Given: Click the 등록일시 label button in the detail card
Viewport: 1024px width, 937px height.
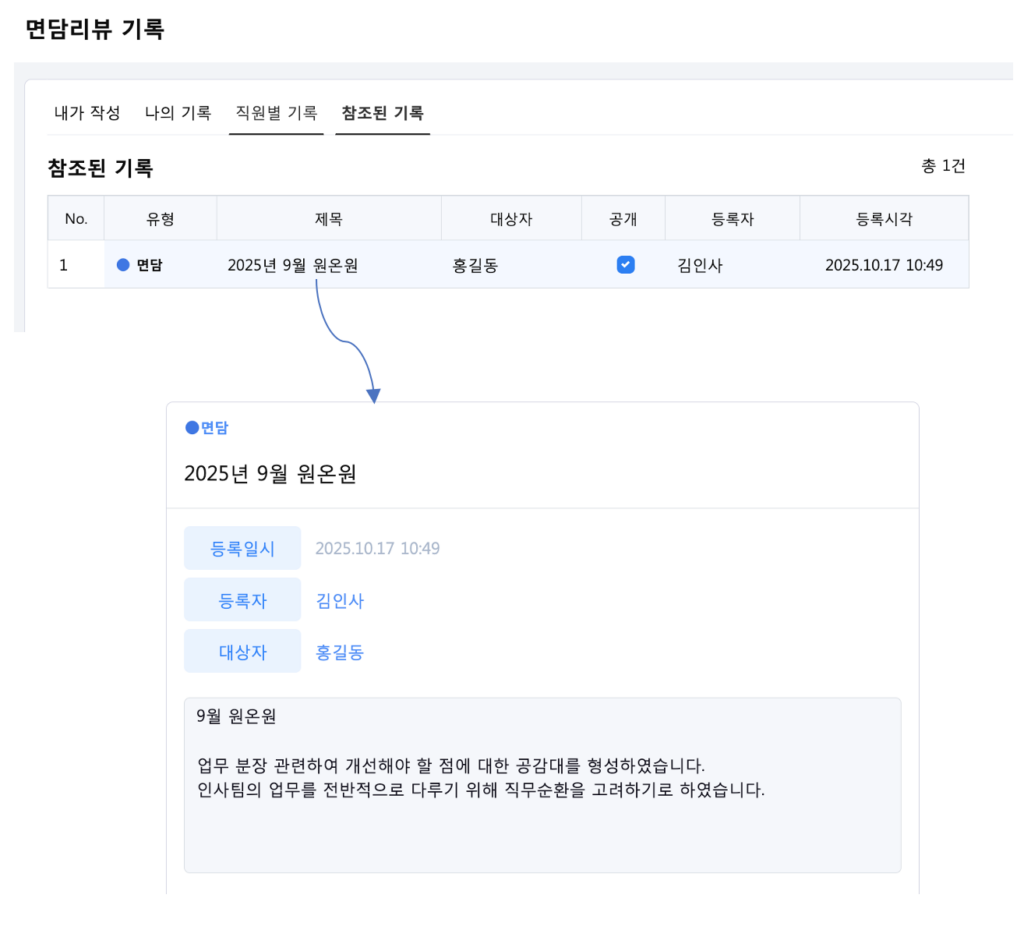Looking at the screenshot, I should (x=242, y=548).
